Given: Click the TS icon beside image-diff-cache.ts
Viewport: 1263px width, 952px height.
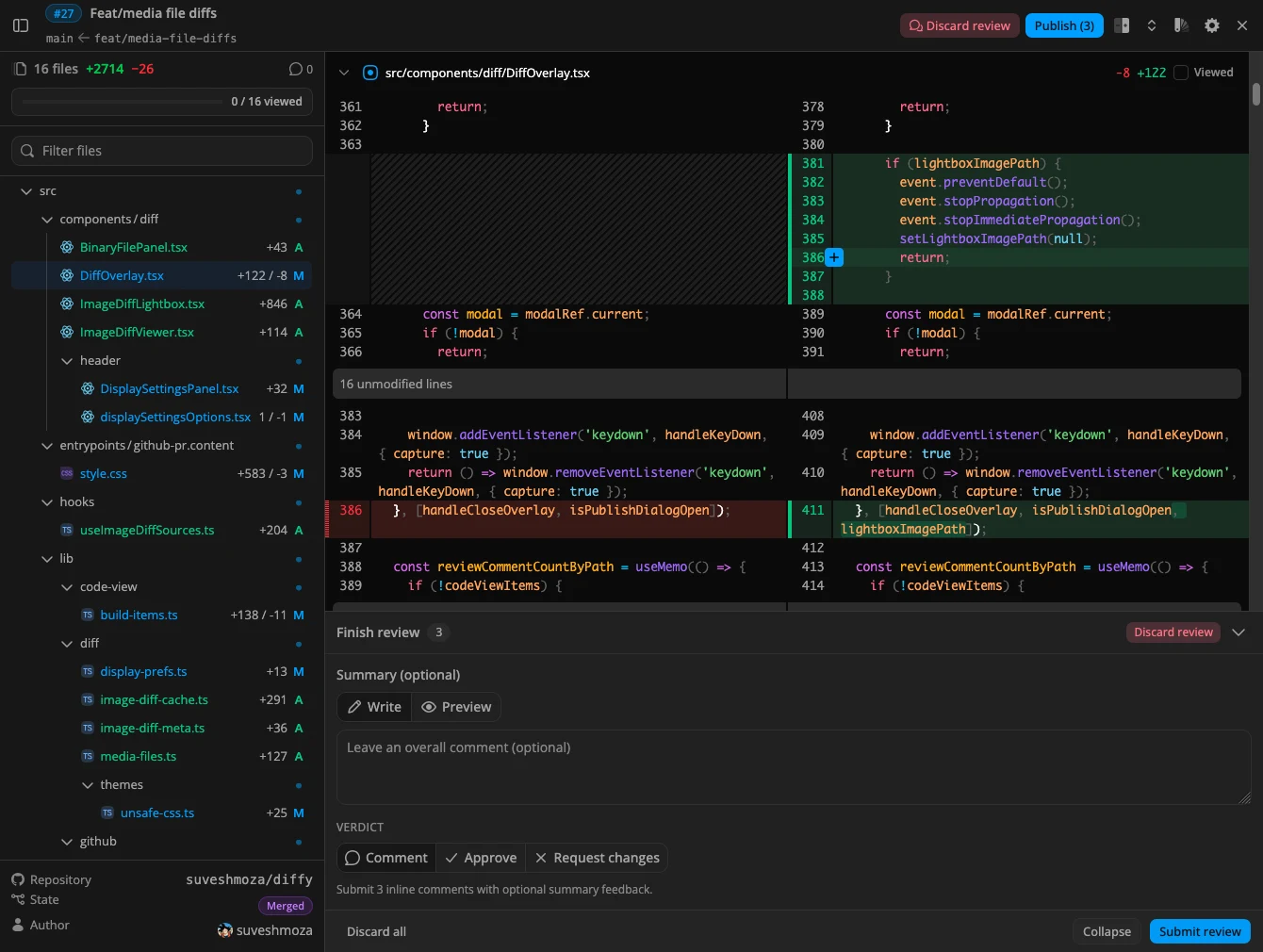Looking at the screenshot, I should 88,699.
